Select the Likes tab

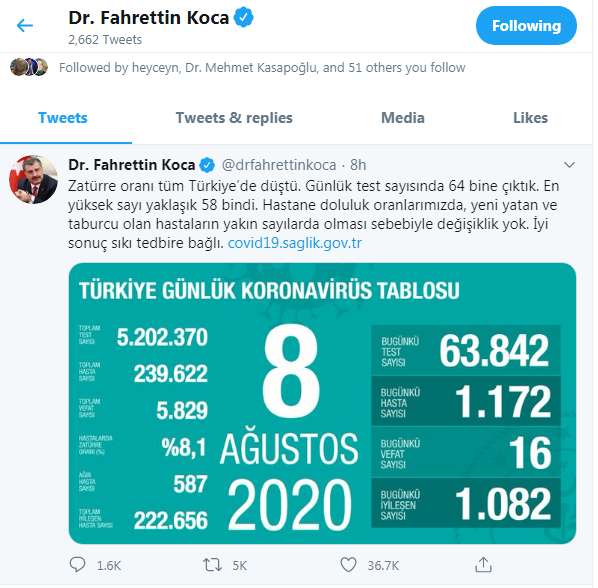tap(530, 118)
